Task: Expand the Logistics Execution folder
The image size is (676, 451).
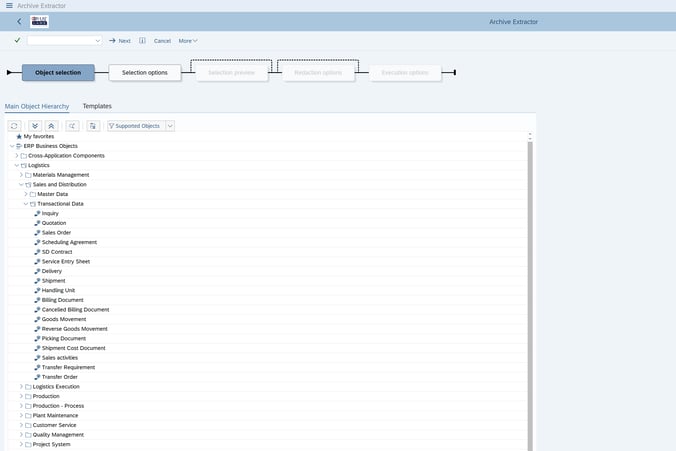Action: click(x=21, y=386)
